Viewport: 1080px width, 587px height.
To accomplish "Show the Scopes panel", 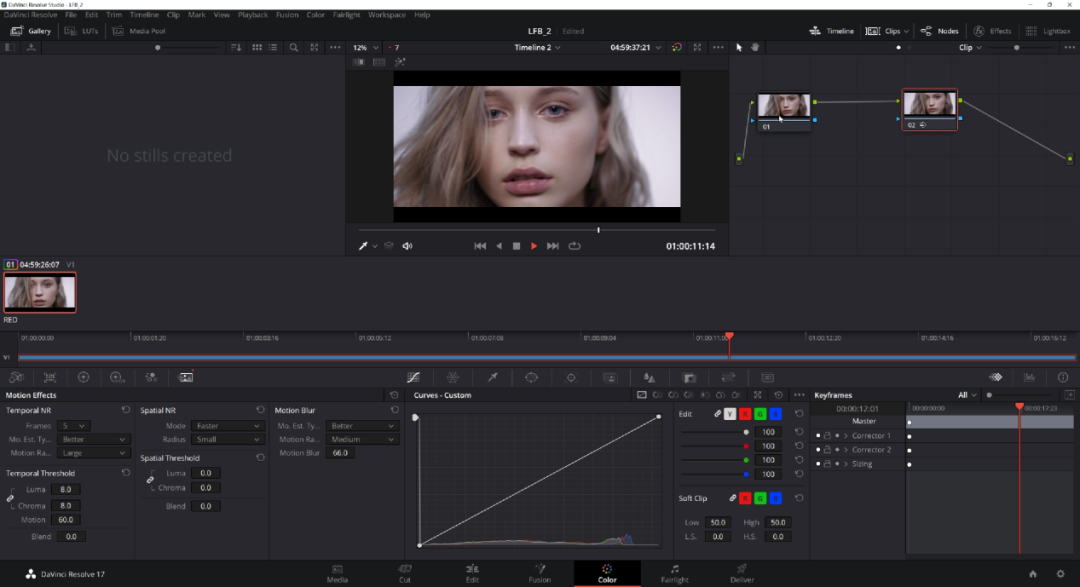I will 1029,377.
